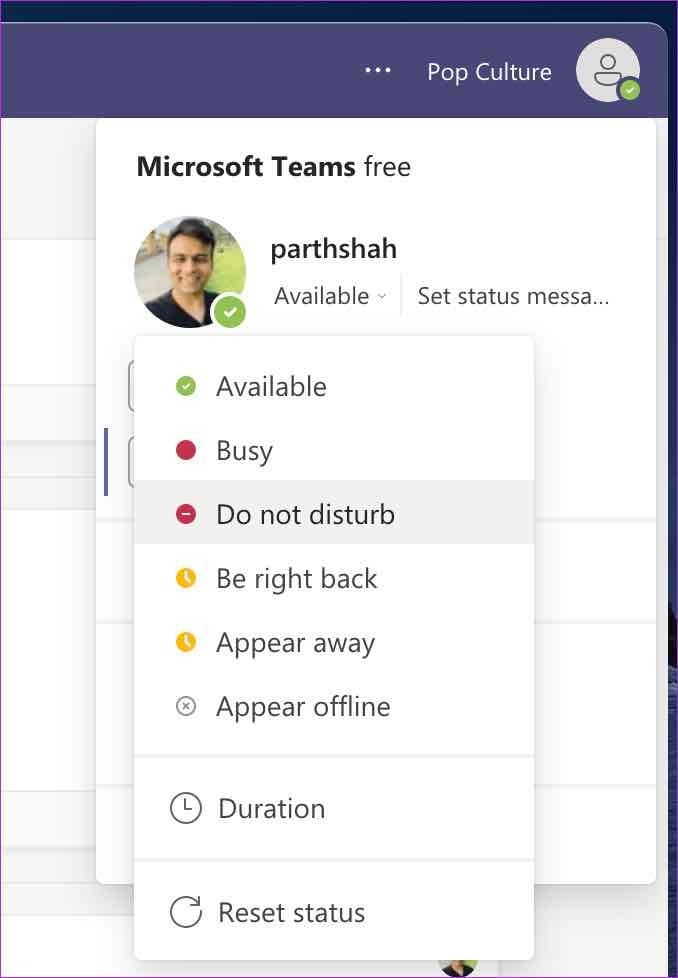Choose Do not disturb from status list
678x978 pixels.
pos(334,513)
